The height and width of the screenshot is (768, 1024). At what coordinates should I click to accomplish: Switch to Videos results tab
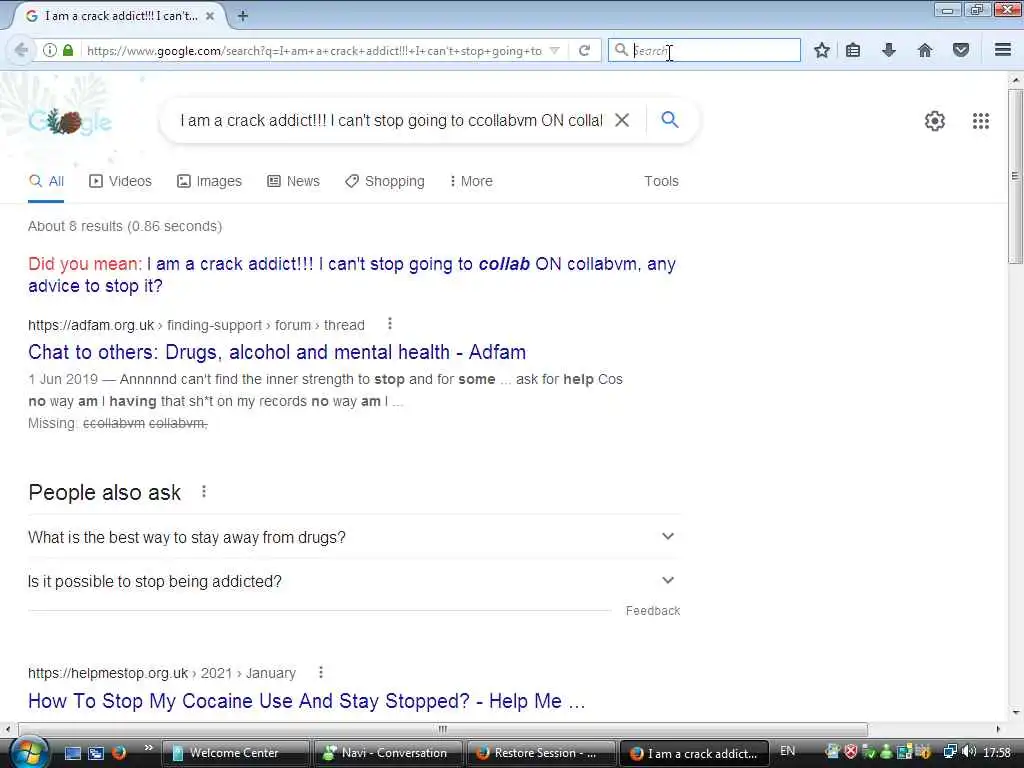pos(120,182)
